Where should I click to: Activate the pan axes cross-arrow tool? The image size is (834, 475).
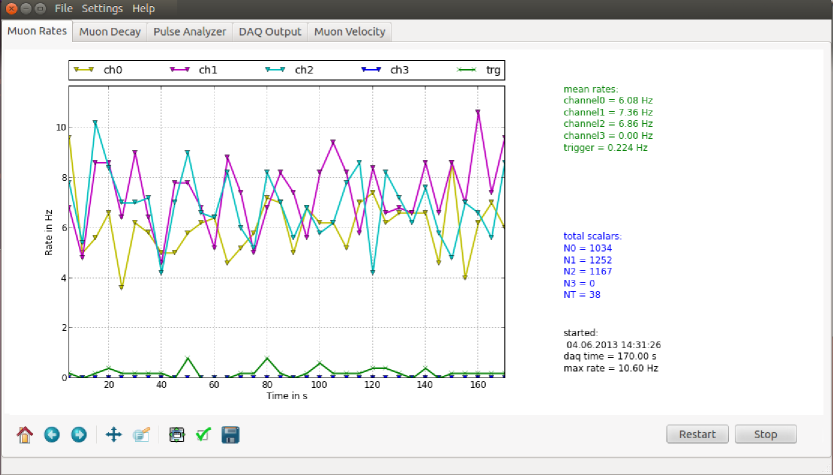click(x=114, y=435)
